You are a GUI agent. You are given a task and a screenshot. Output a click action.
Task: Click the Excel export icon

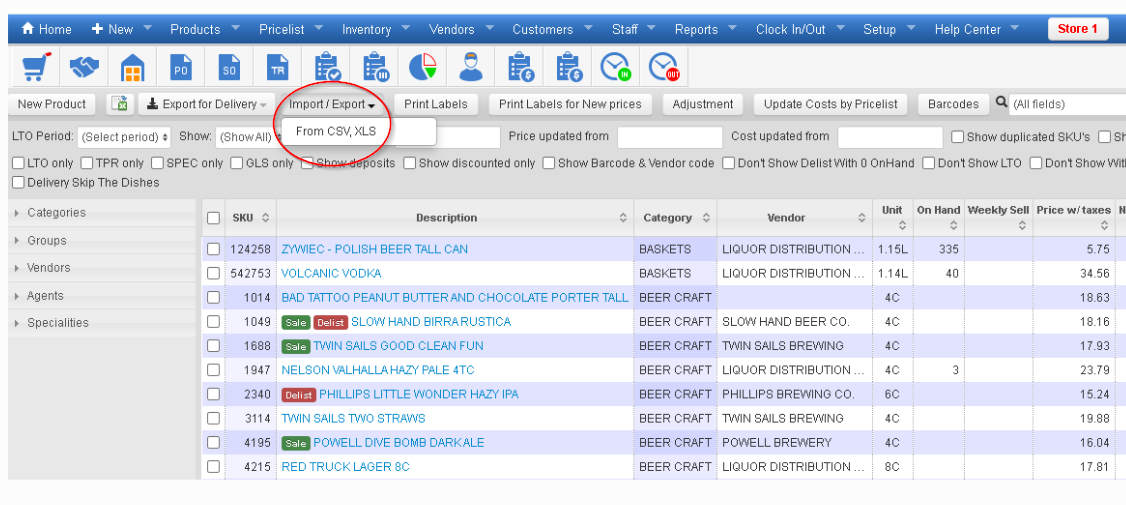point(119,104)
